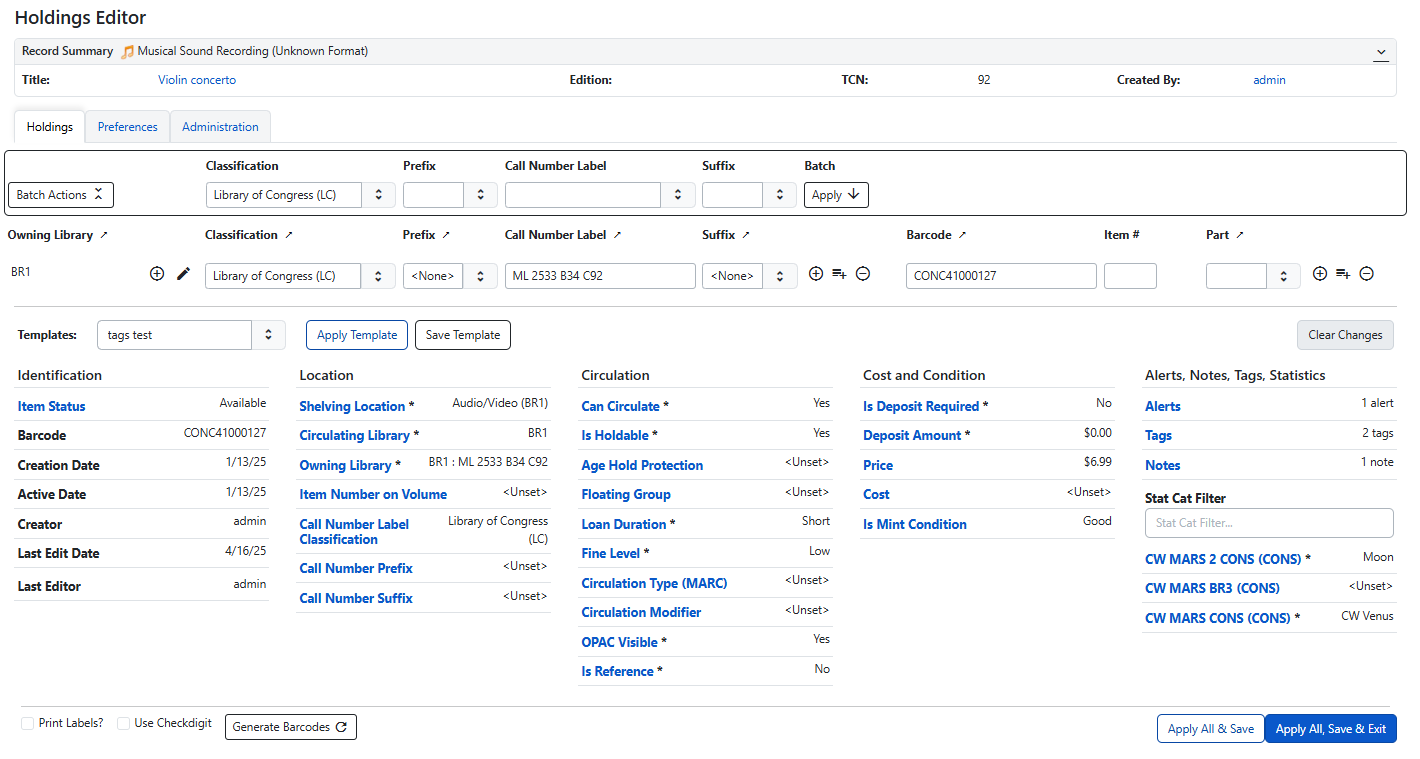Switch to the Administration tab

coord(220,126)
